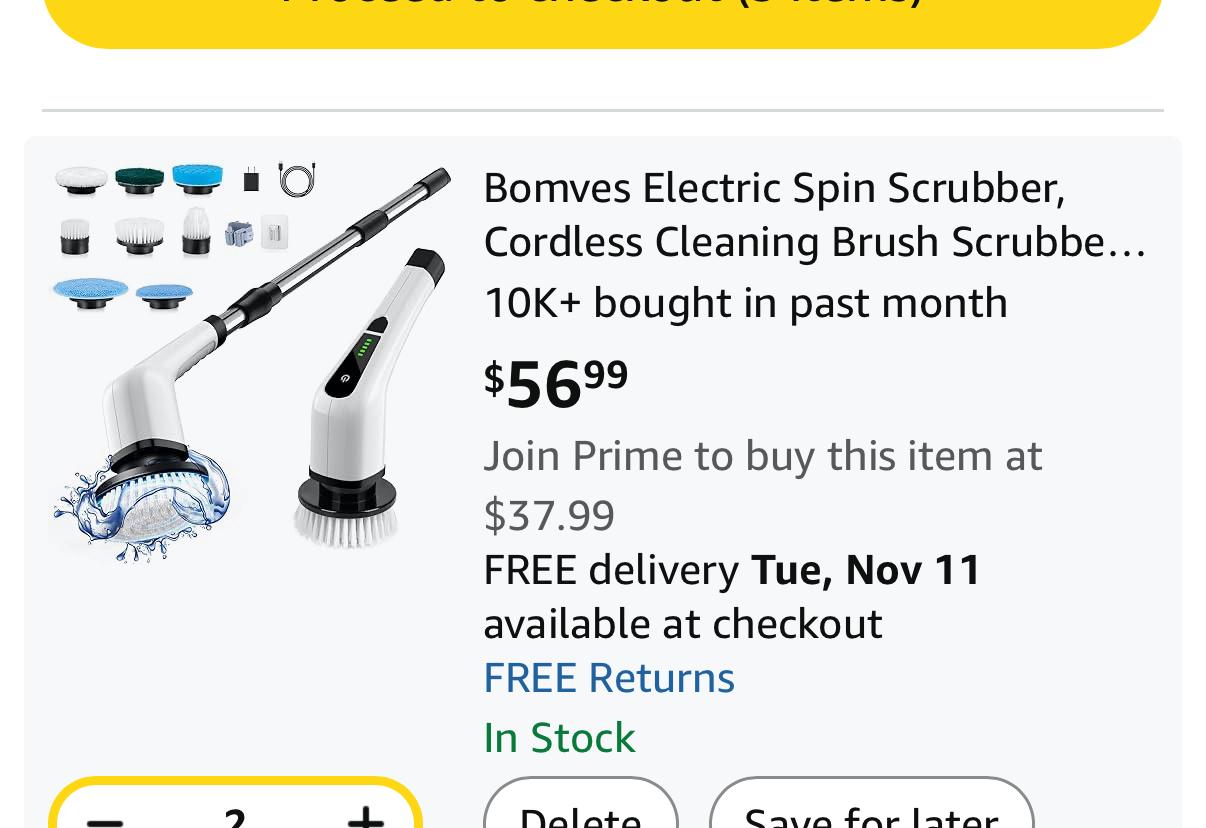Tap the 10K+ bought in past month text
This screenshot has height=828, width=1206.
745,303
